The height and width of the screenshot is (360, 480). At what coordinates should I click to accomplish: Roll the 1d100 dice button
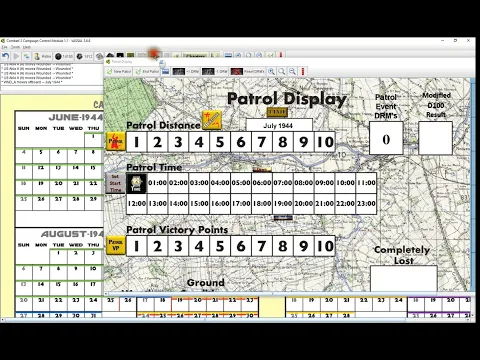64,56
